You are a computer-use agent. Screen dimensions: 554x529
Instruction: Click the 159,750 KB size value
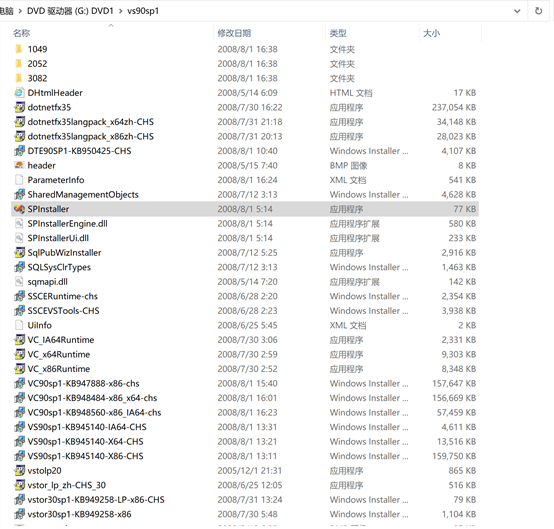tap(454, 456)
